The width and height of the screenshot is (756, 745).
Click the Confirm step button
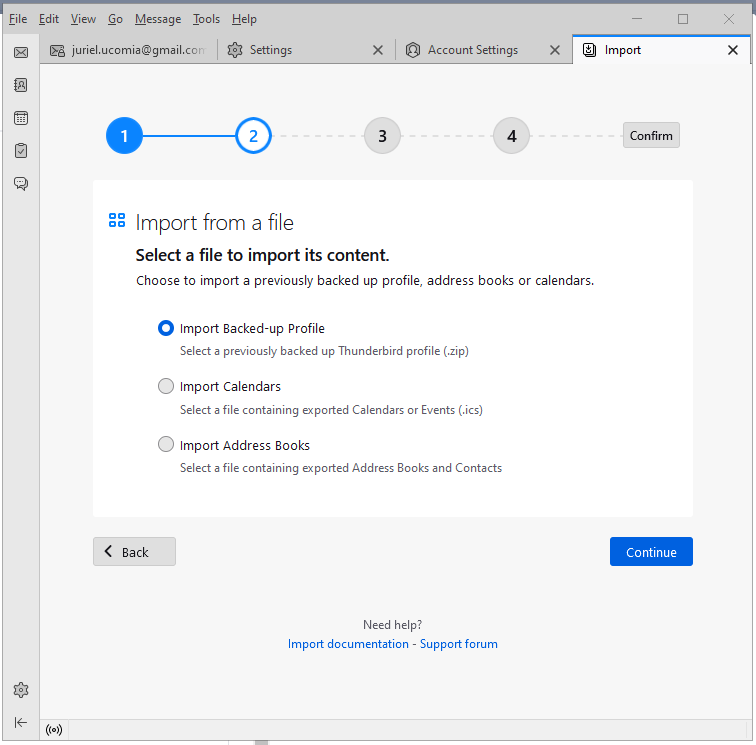651,135
